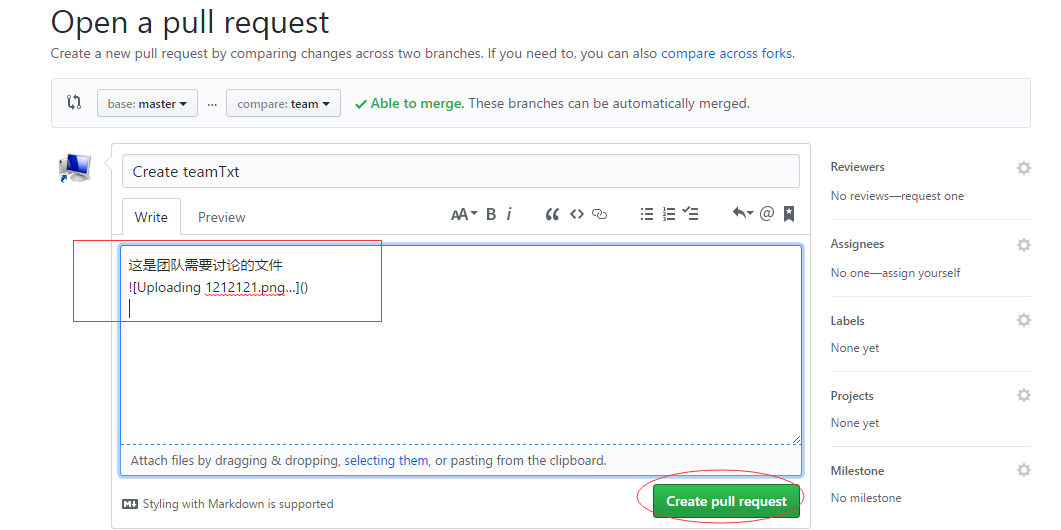Click the 'No milestone' text

tap(866, 498)
